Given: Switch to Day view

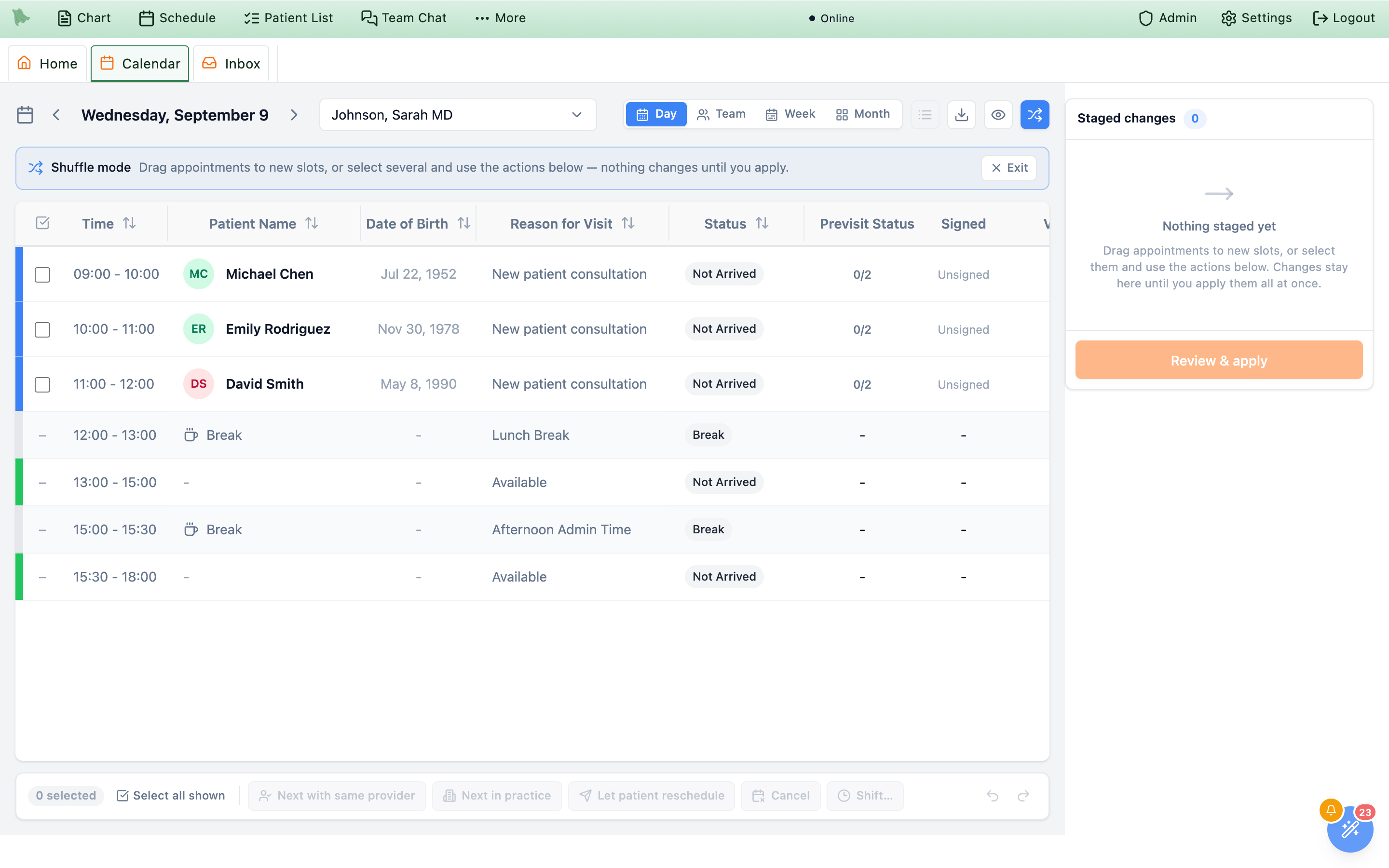Looking at the screenshot, I should (x=656, y=114).
